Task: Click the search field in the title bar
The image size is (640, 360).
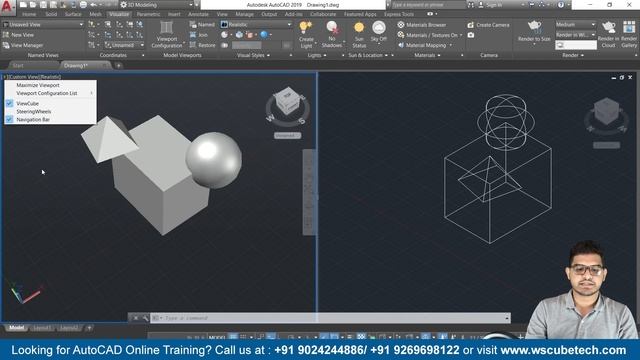Action: tap(429, 5)
